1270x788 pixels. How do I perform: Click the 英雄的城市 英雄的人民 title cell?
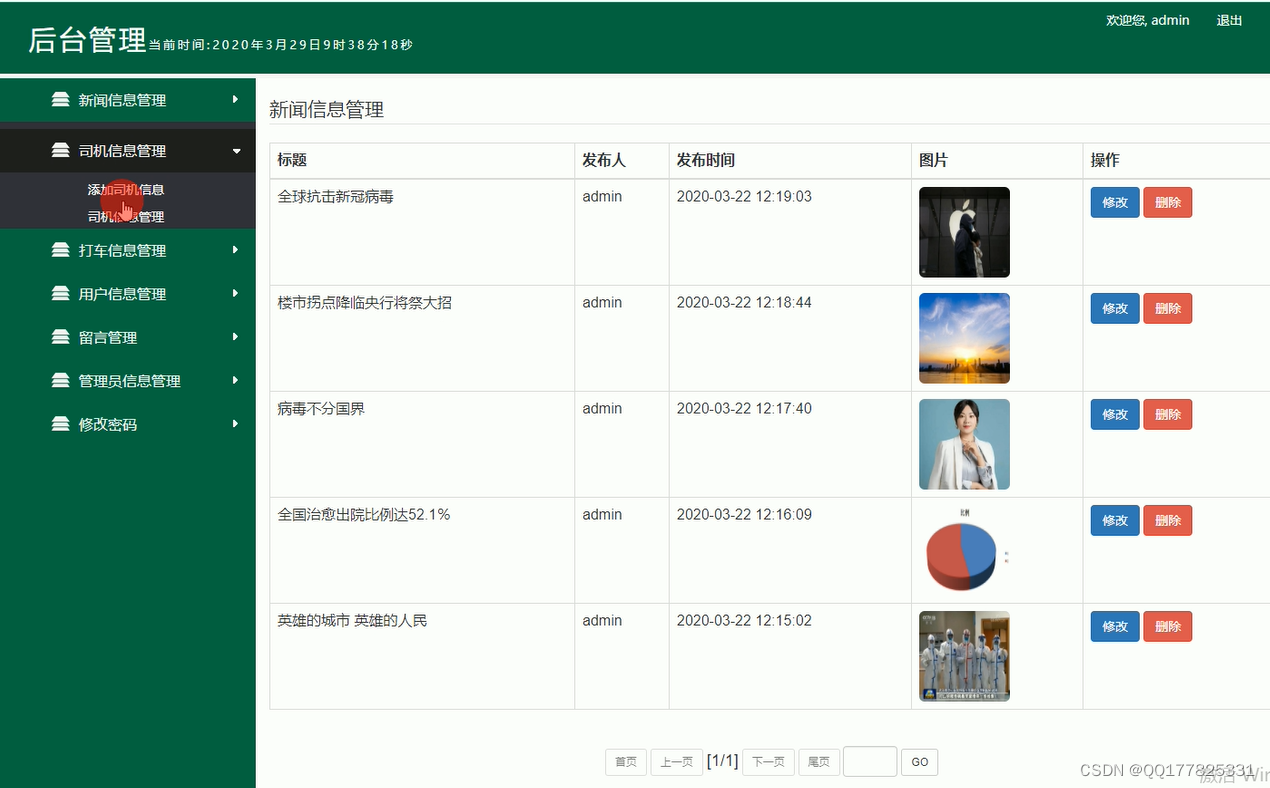click(422, 656)
